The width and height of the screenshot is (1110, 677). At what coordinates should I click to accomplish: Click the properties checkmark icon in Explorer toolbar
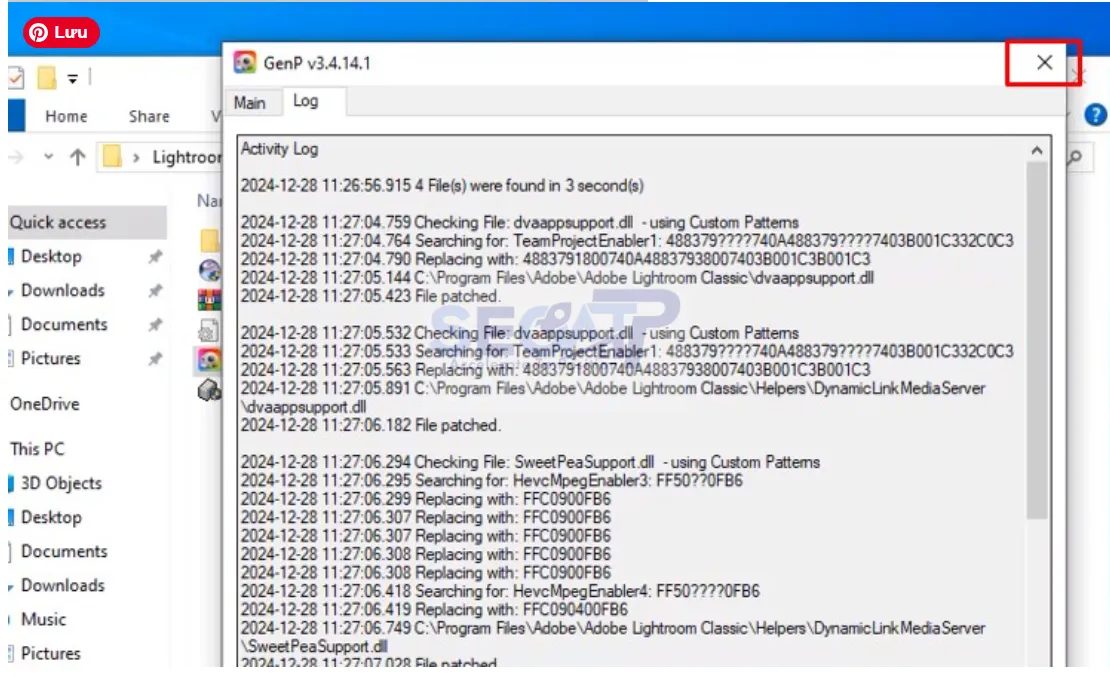[15, 79]
